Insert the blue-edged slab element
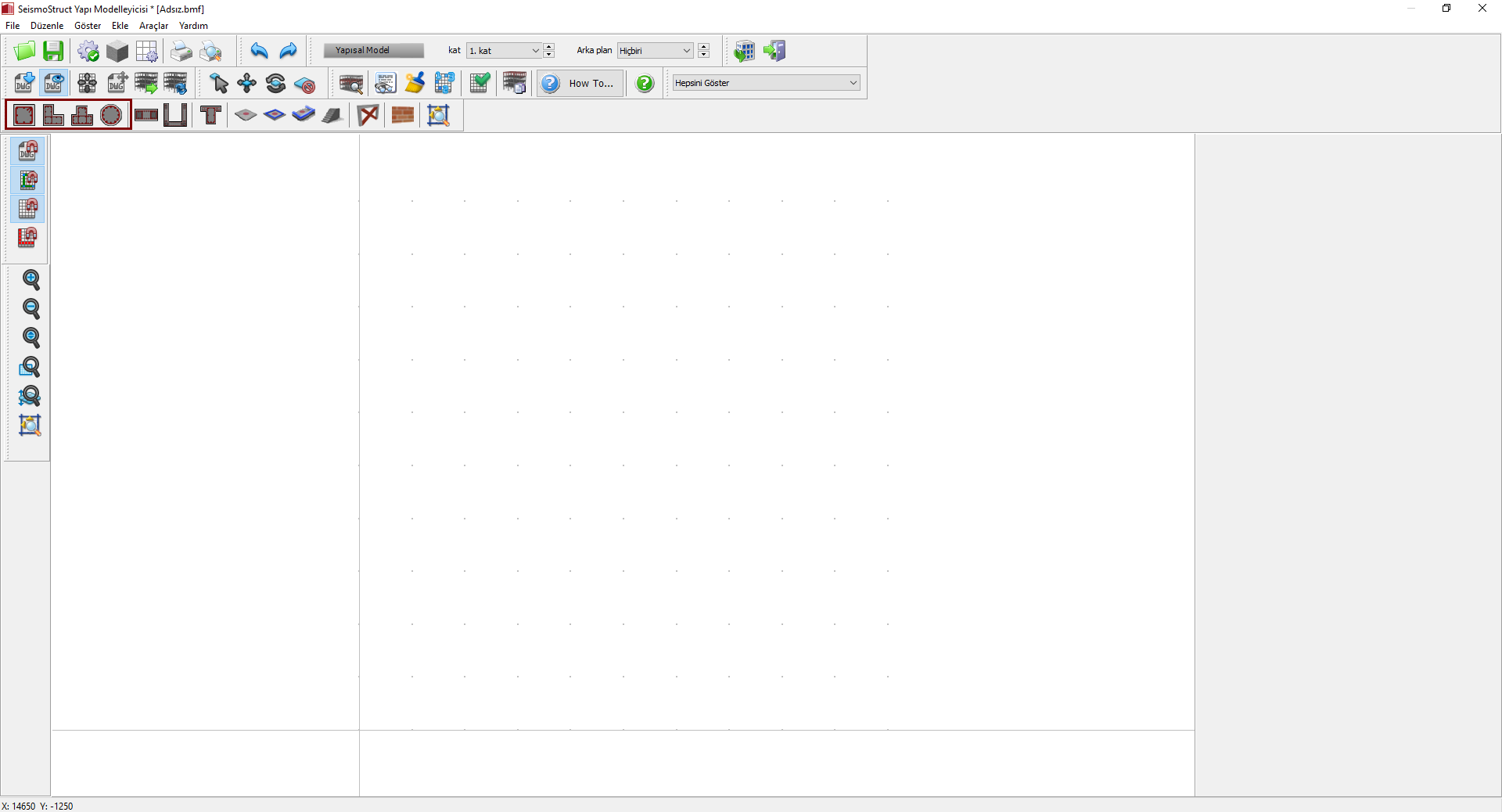1502x812 pixels. (275, 115)
